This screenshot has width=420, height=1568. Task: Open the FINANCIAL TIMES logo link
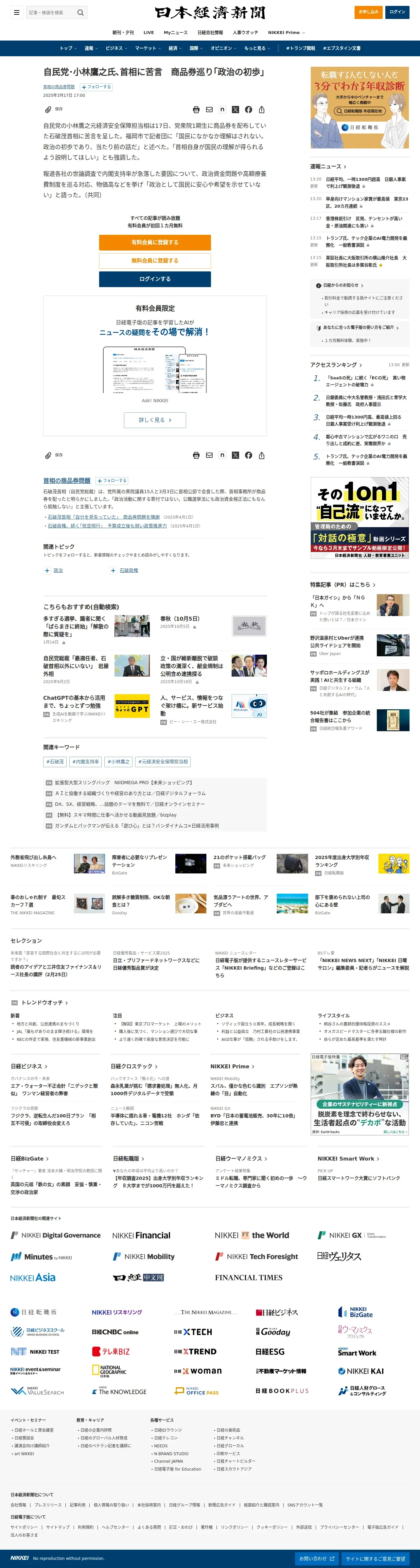[248, 1278]
